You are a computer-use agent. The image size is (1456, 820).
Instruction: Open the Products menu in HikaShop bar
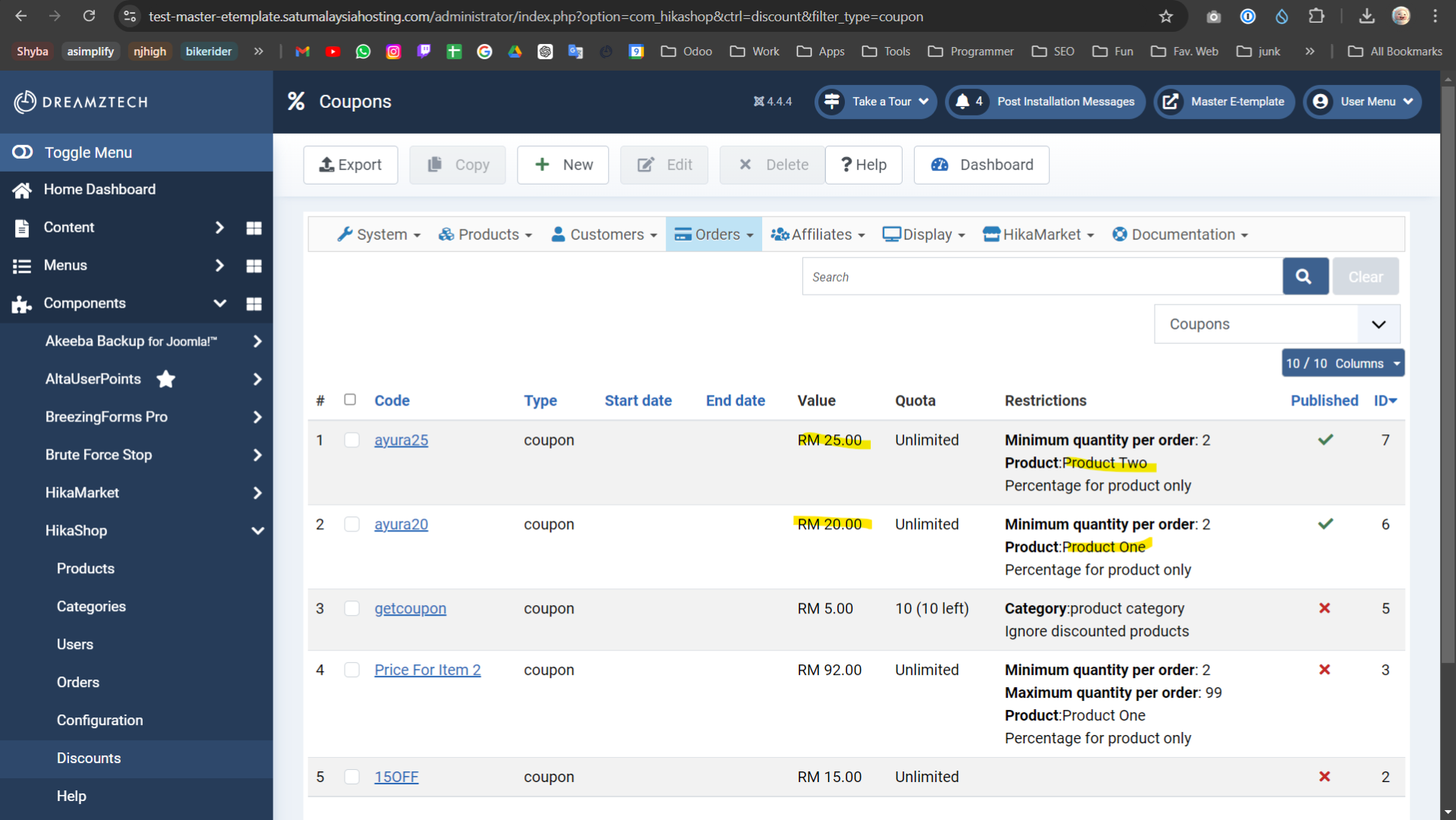tap(485, 235)
